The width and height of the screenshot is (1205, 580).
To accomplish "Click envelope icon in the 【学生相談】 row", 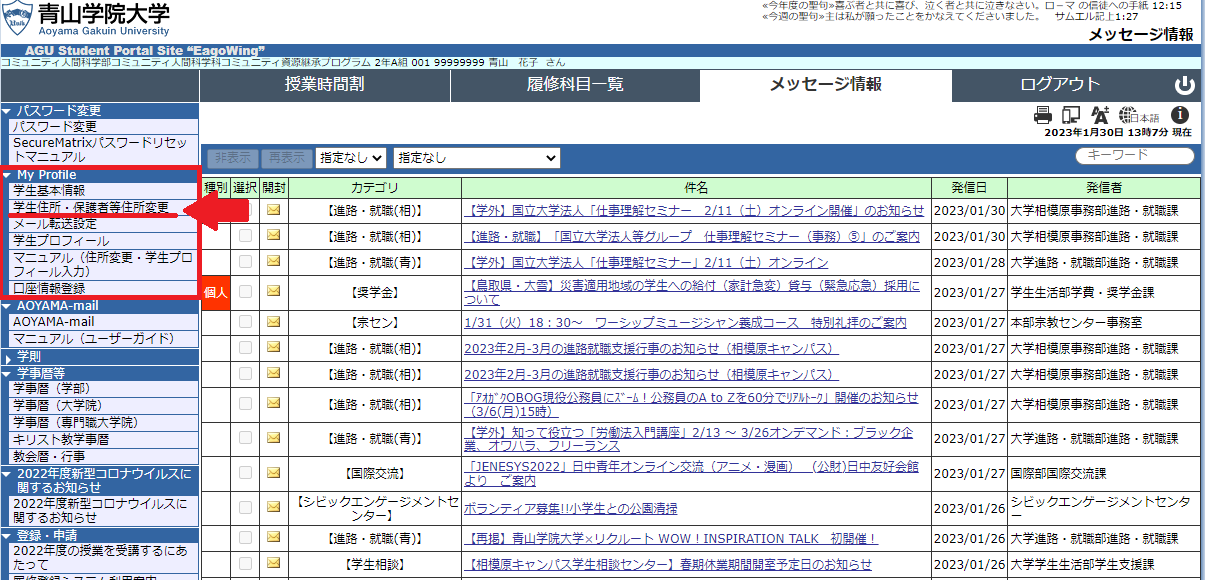I will click(x=274, y=564).
